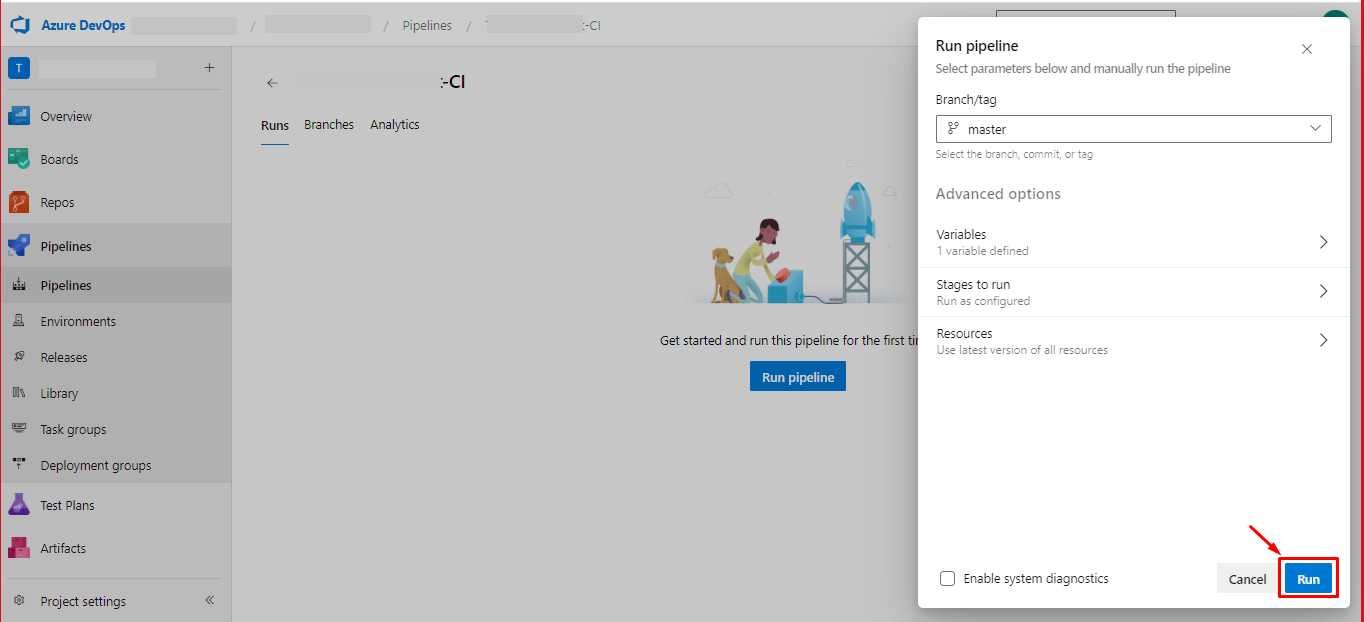Click the Run button in panel
Viewport: 1364px width, 622px height.
(1308, 579)
